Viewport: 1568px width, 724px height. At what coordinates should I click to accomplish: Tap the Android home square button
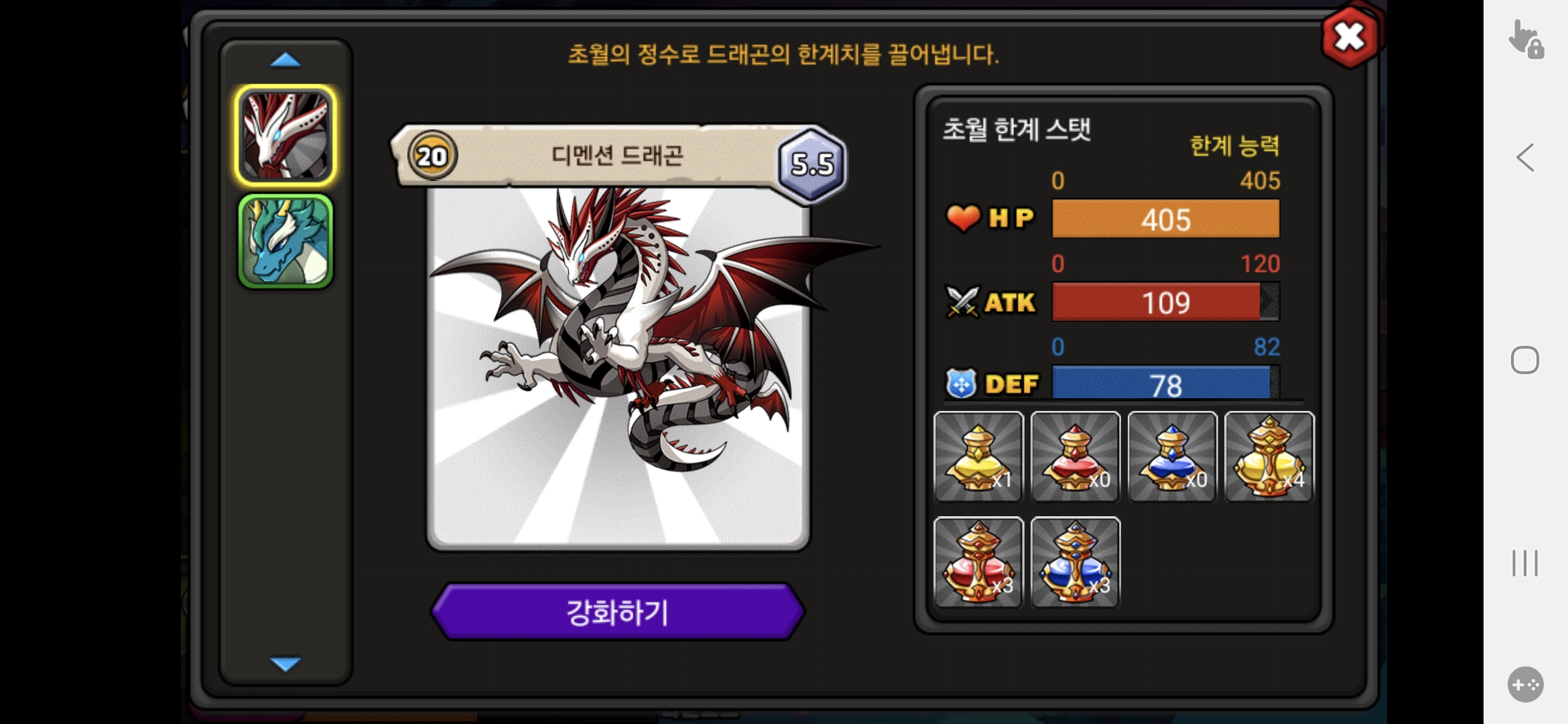1525,360
